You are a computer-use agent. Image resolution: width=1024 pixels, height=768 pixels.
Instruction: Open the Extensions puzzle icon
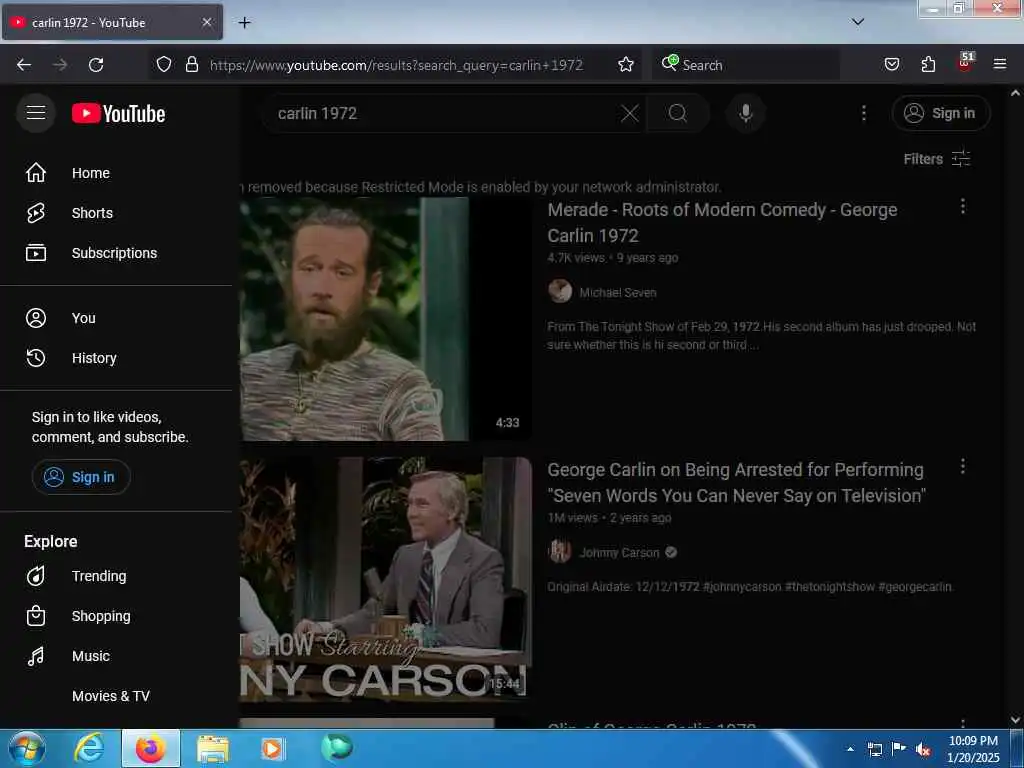click(x=928, y=64)
